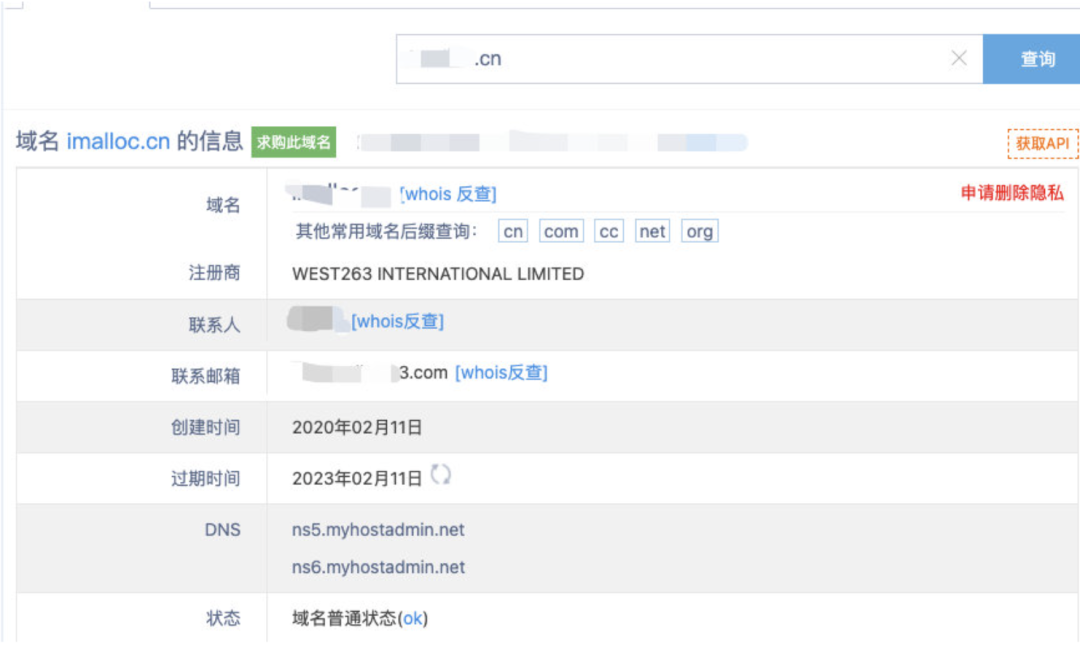Select the net suffix lookup

(652, 231)
